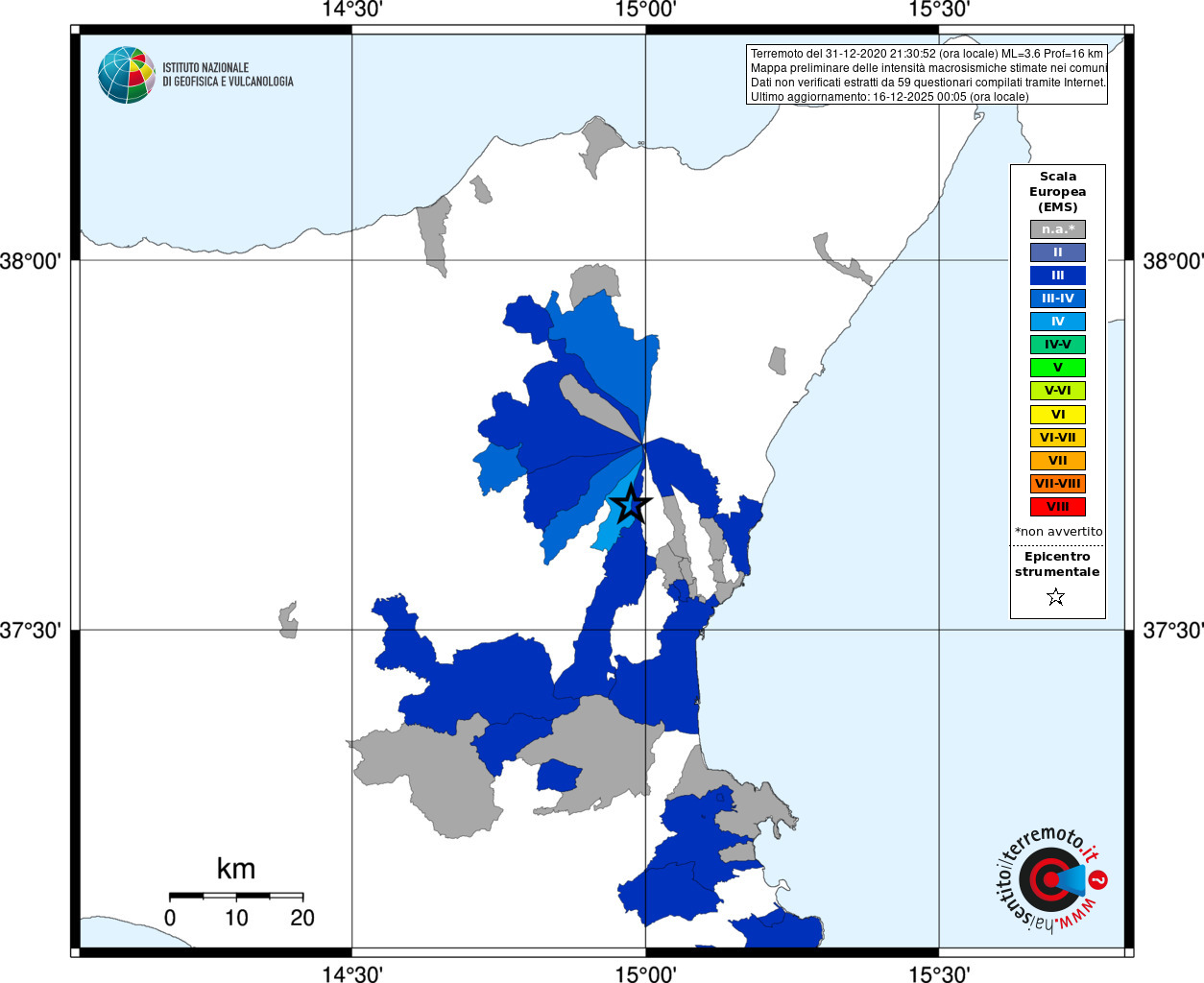Click the red question mark icon
Image resolution: width=1204 pixels, height=983 pixels.
1098,879
